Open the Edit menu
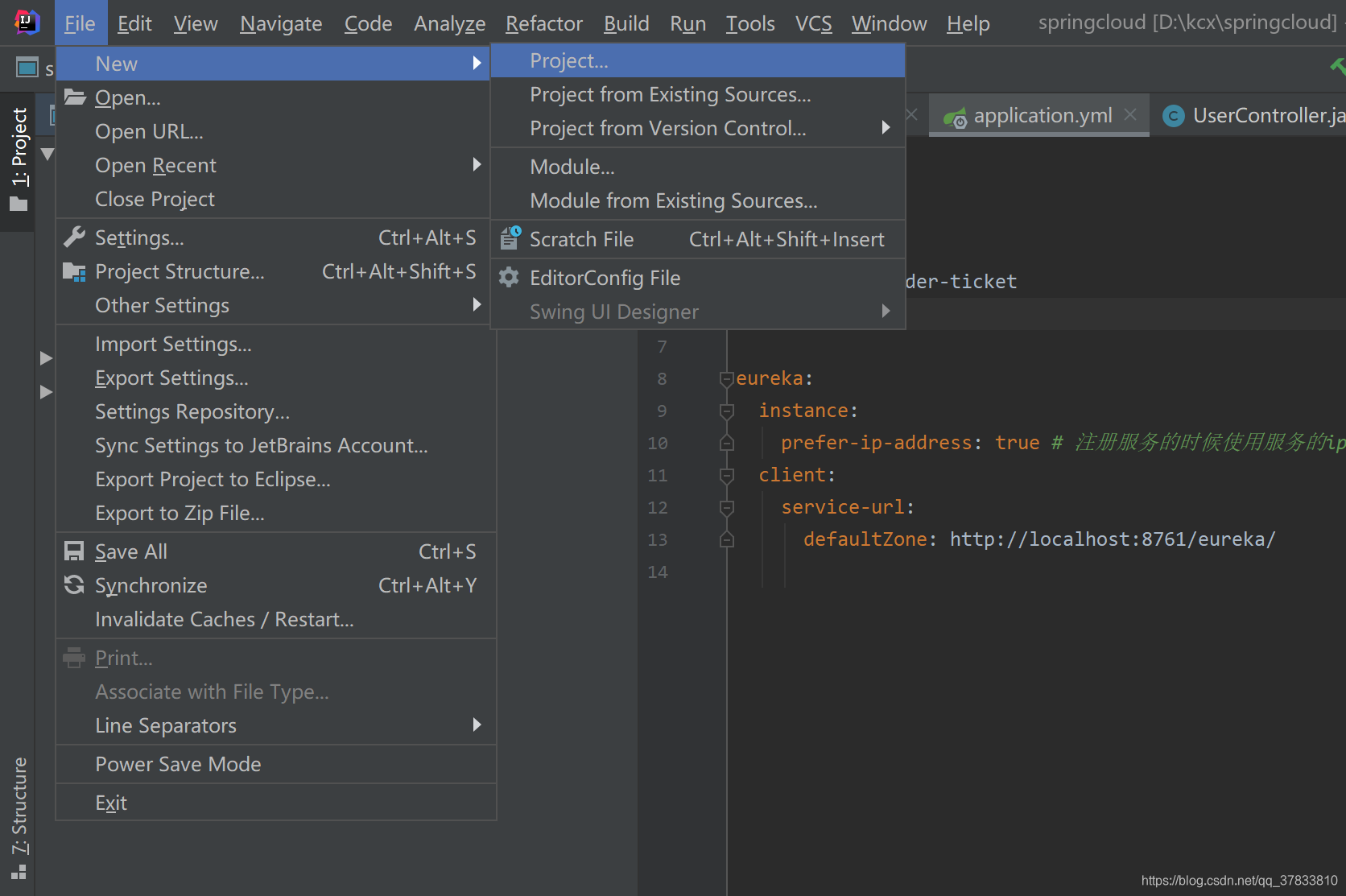Viewport: 1346px width, 896px height. click(x=134, y=23)
